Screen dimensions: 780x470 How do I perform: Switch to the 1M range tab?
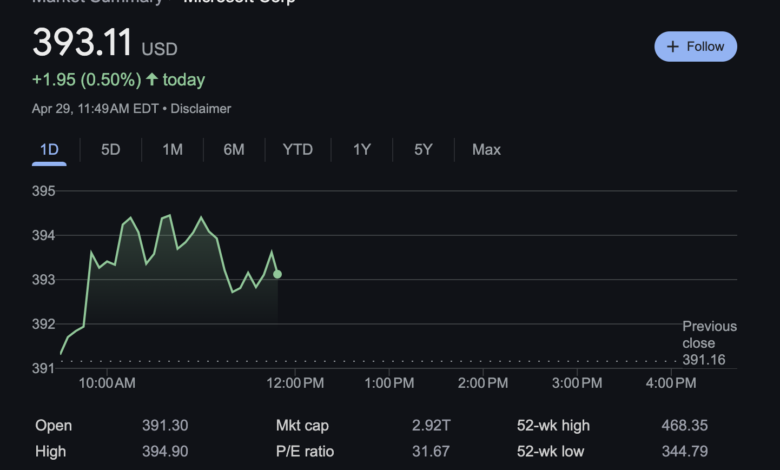tap(173, 150)
